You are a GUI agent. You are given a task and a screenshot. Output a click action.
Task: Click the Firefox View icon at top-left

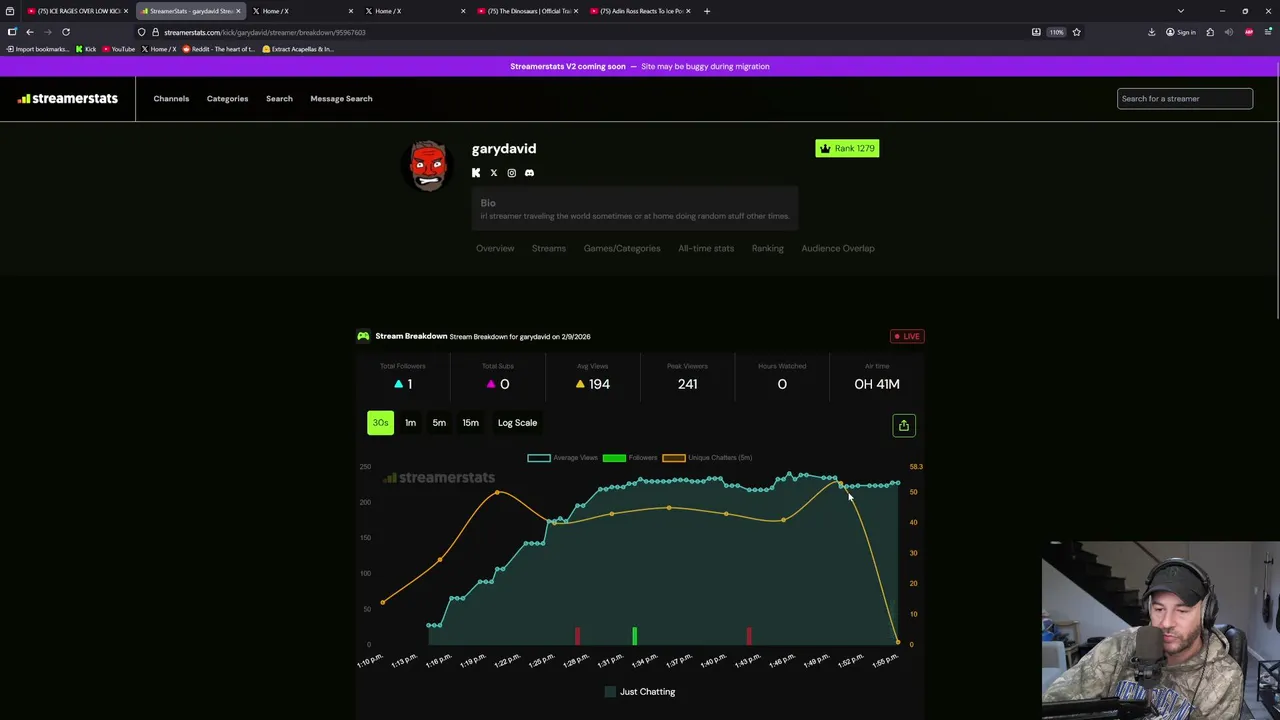point(10,11)
